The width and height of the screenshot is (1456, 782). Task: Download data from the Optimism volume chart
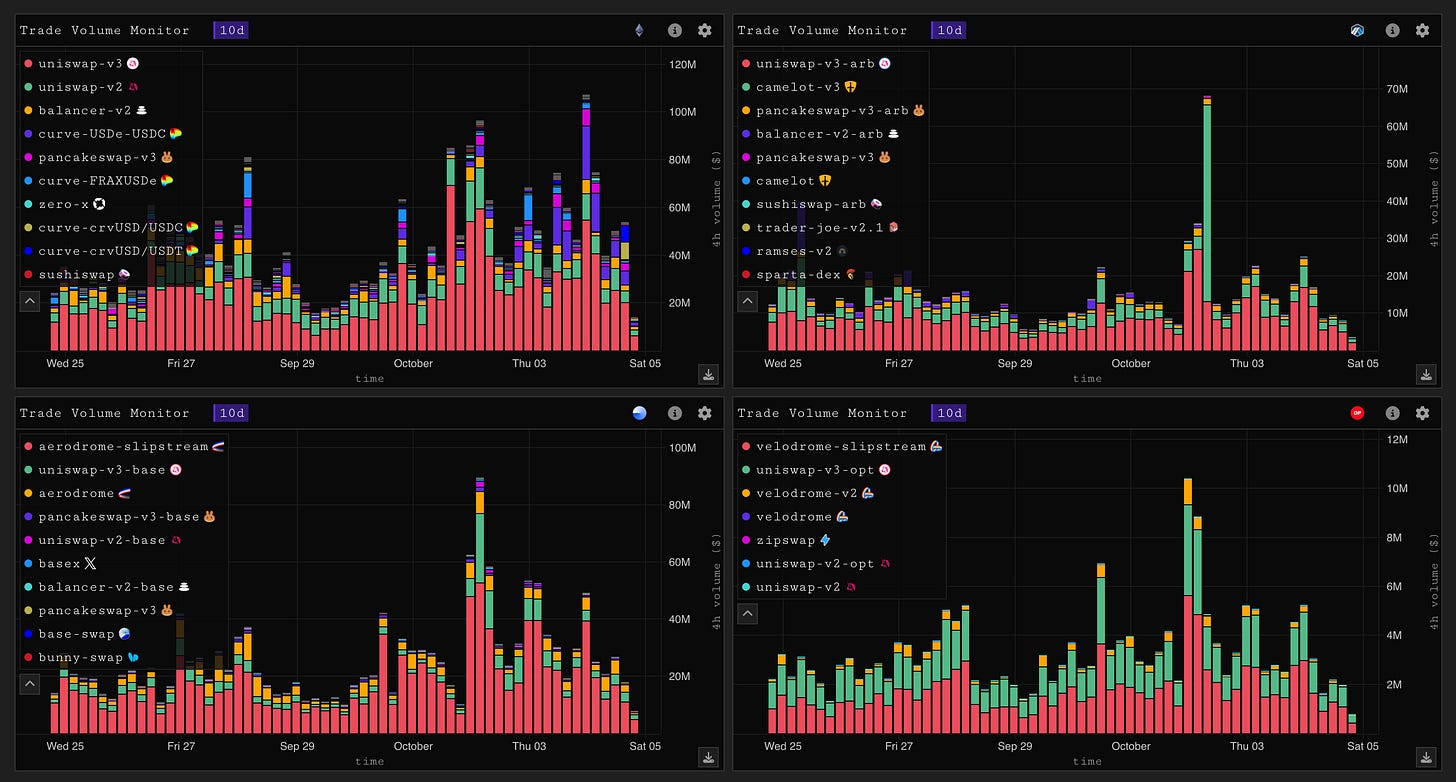coord(1426,758)
